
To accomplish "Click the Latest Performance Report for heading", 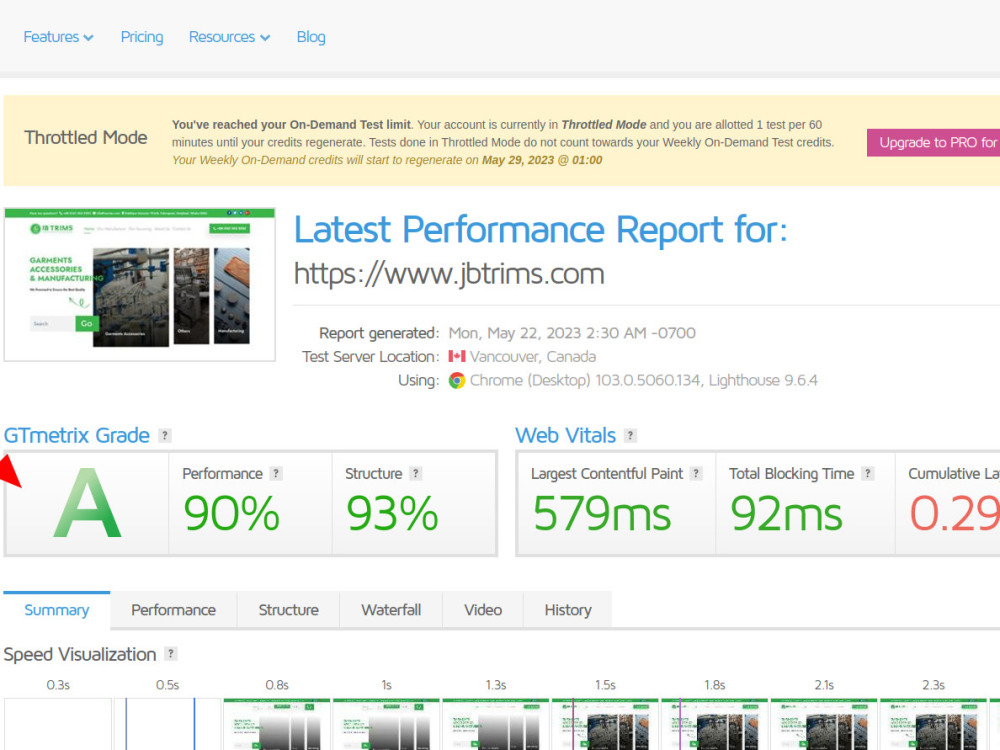I will click(x=541, y=230).
